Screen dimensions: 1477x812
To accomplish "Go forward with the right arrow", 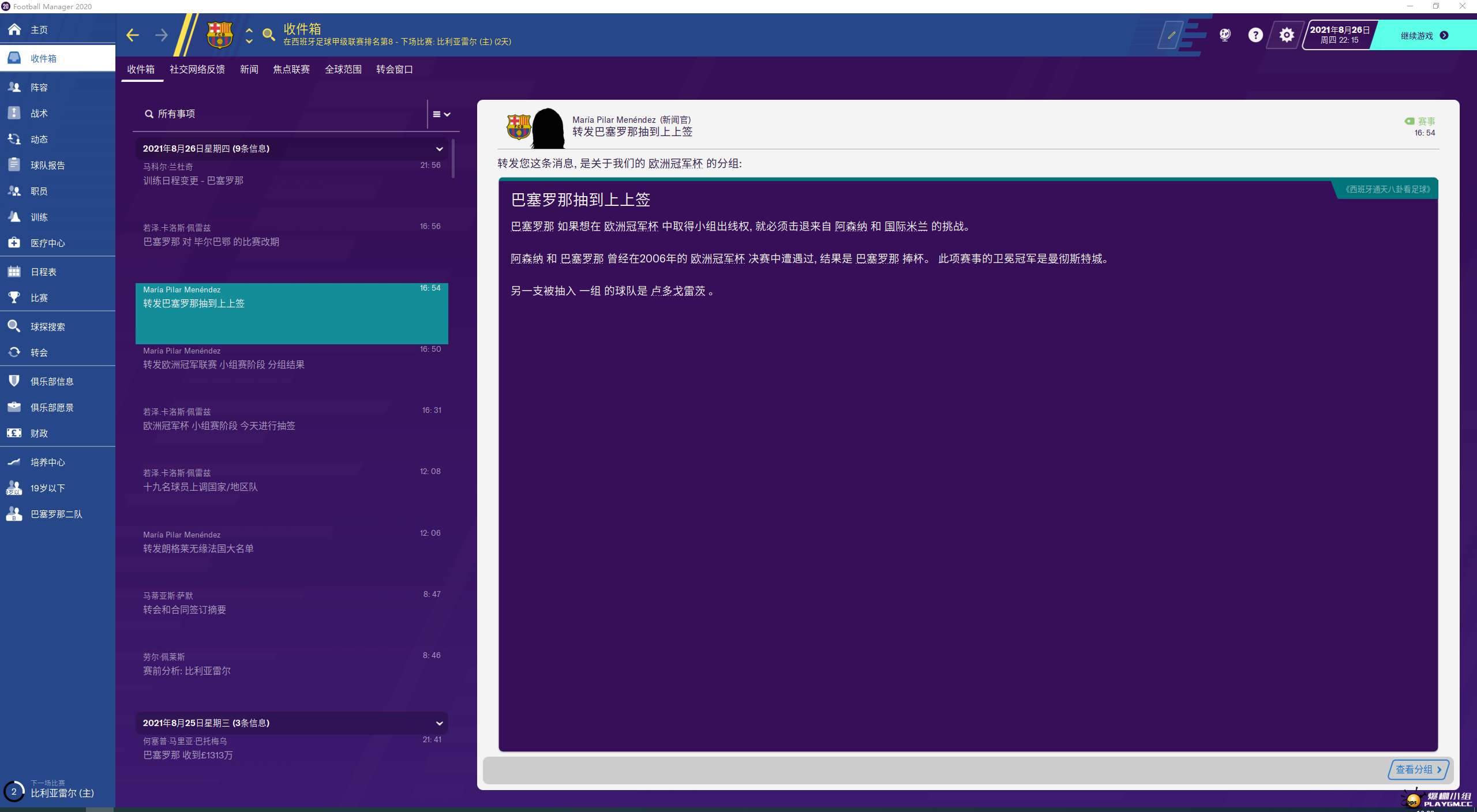I will pyautogui.click(x=162, y=35).
